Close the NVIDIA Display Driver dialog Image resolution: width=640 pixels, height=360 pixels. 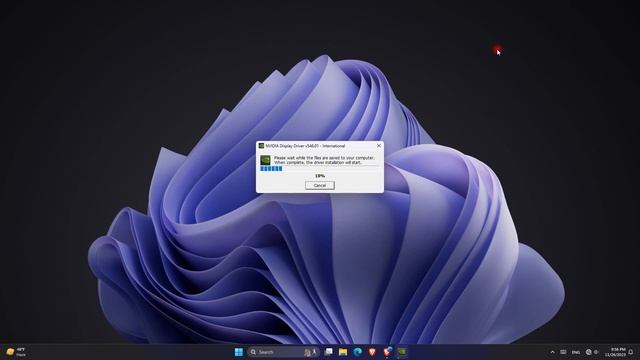pyautogui.click(x=378, y=146)
